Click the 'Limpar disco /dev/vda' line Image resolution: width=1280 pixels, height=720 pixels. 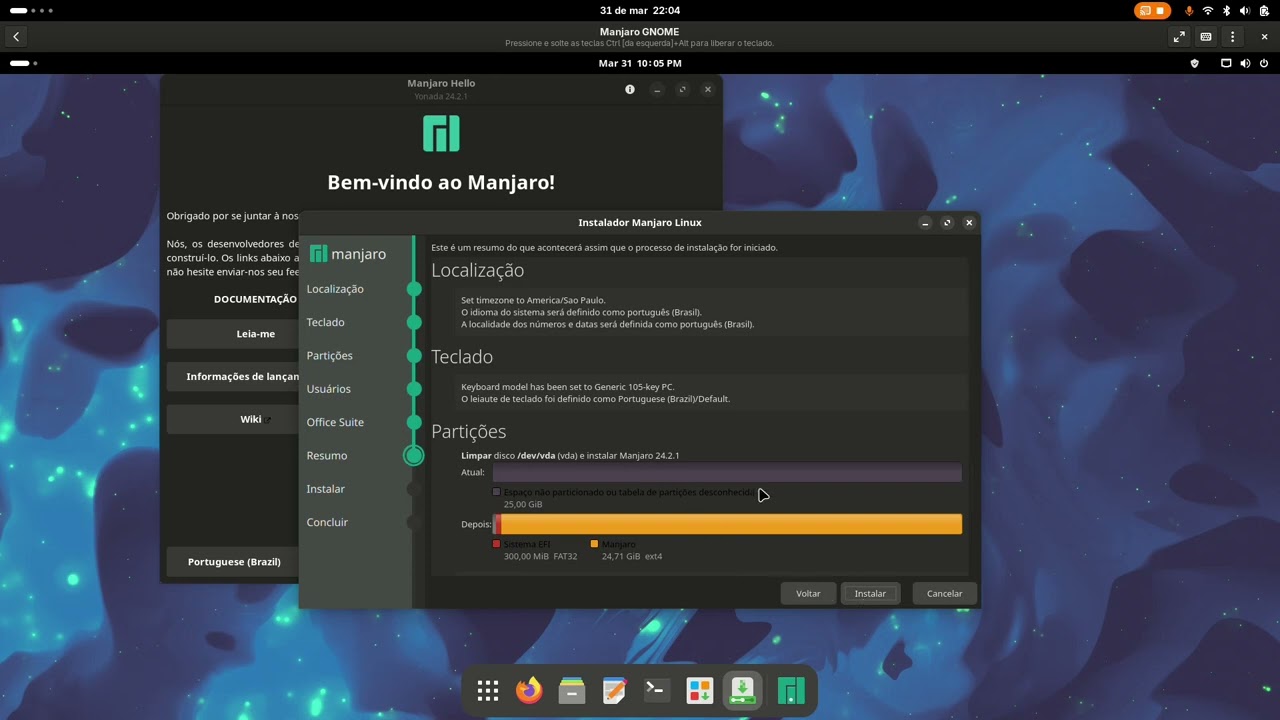point(570,456)
